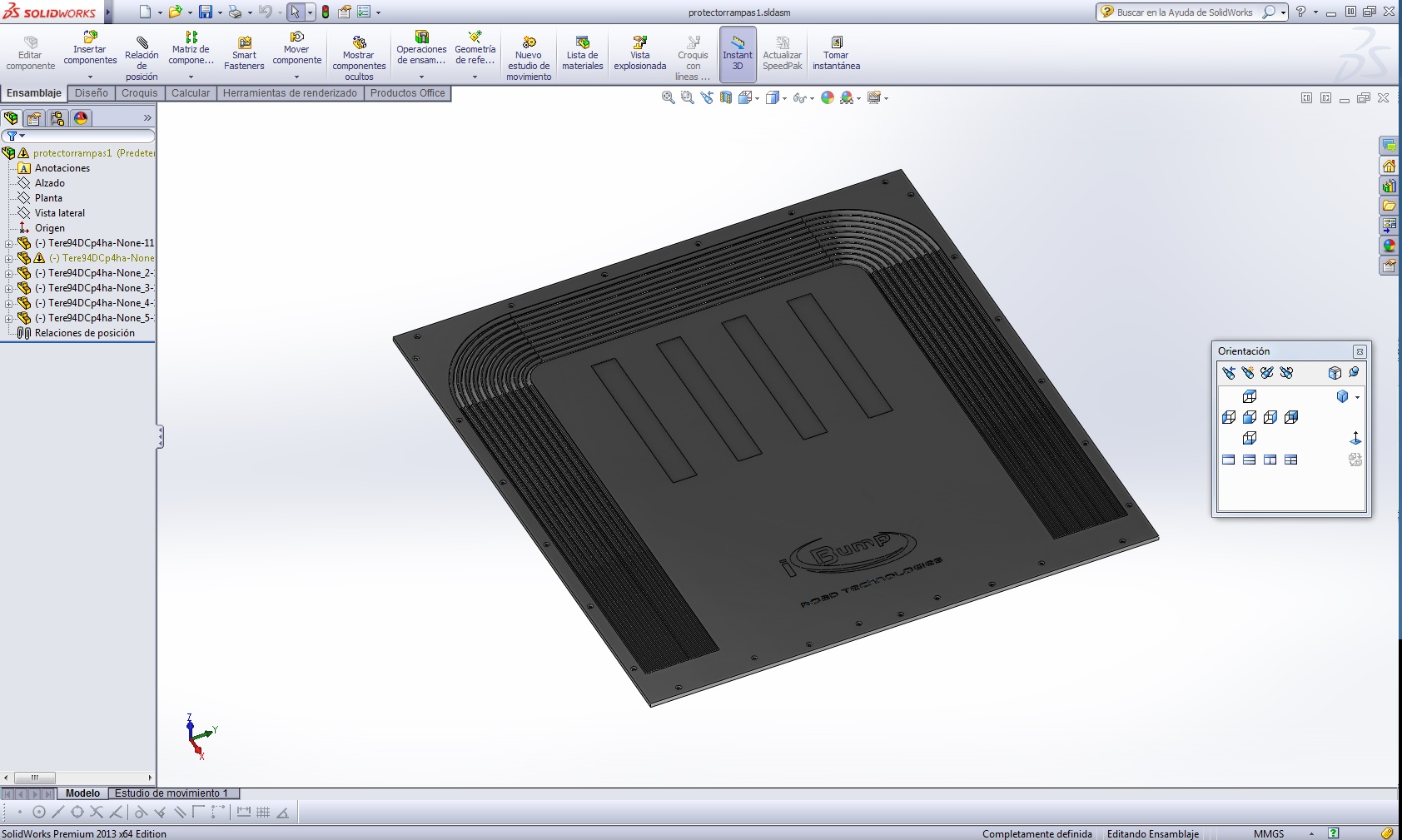Screen dimensions: 1402x840
Task: Click Zoom to fit magnifier icon
Action: [668, 98]
